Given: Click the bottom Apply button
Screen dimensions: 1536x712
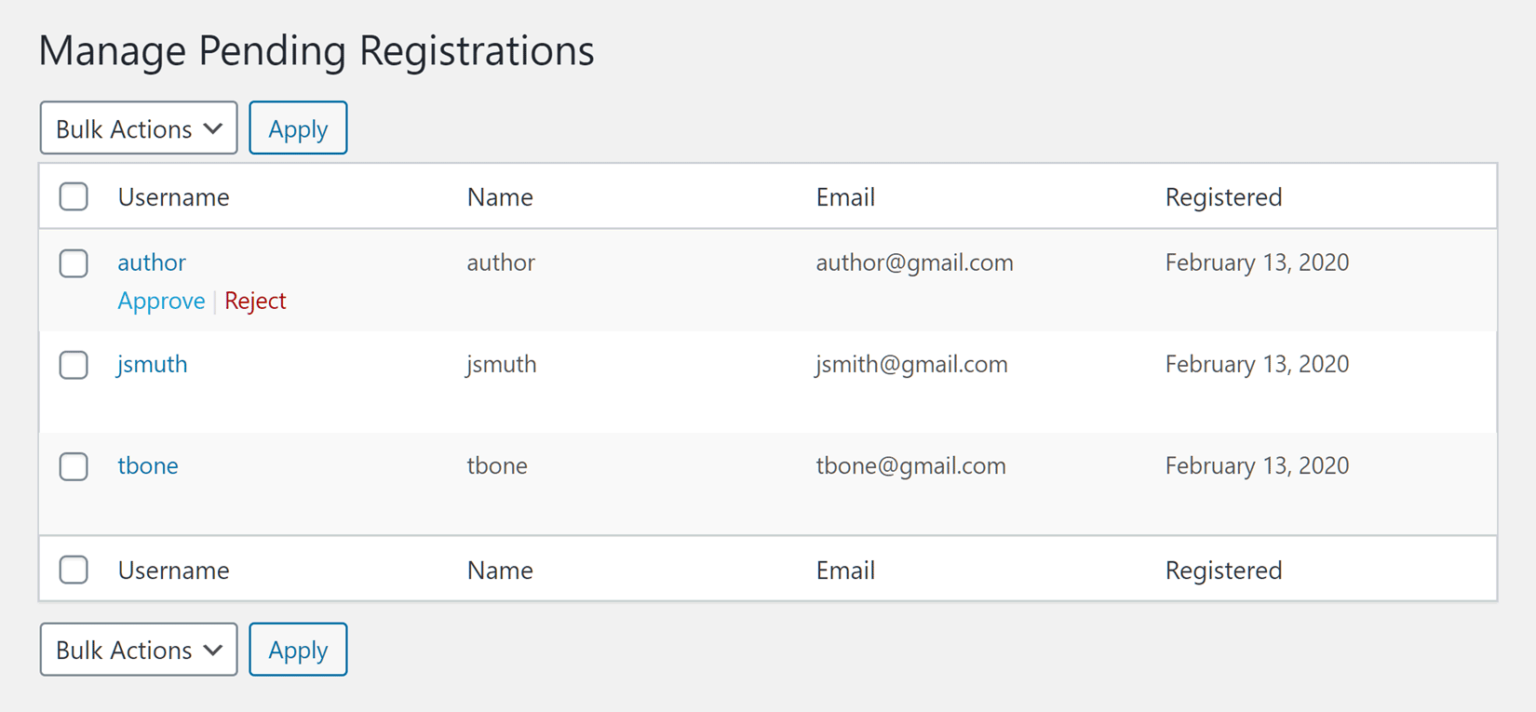Looking at the screenshot, I should (x=298, y=650).
